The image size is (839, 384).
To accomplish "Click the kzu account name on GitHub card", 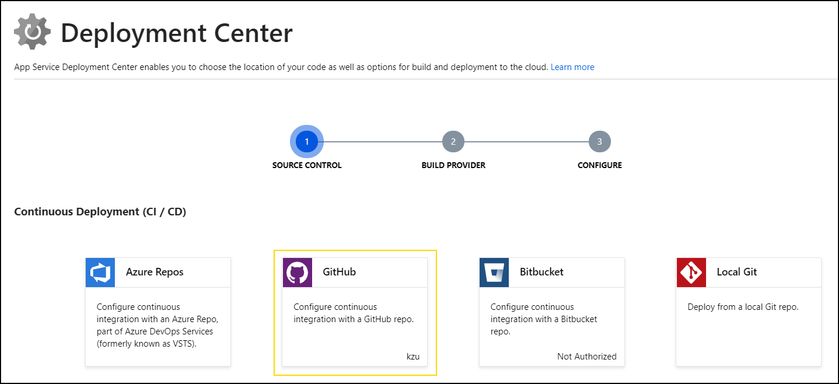I will pyautogui.click(x=413, y=356).
